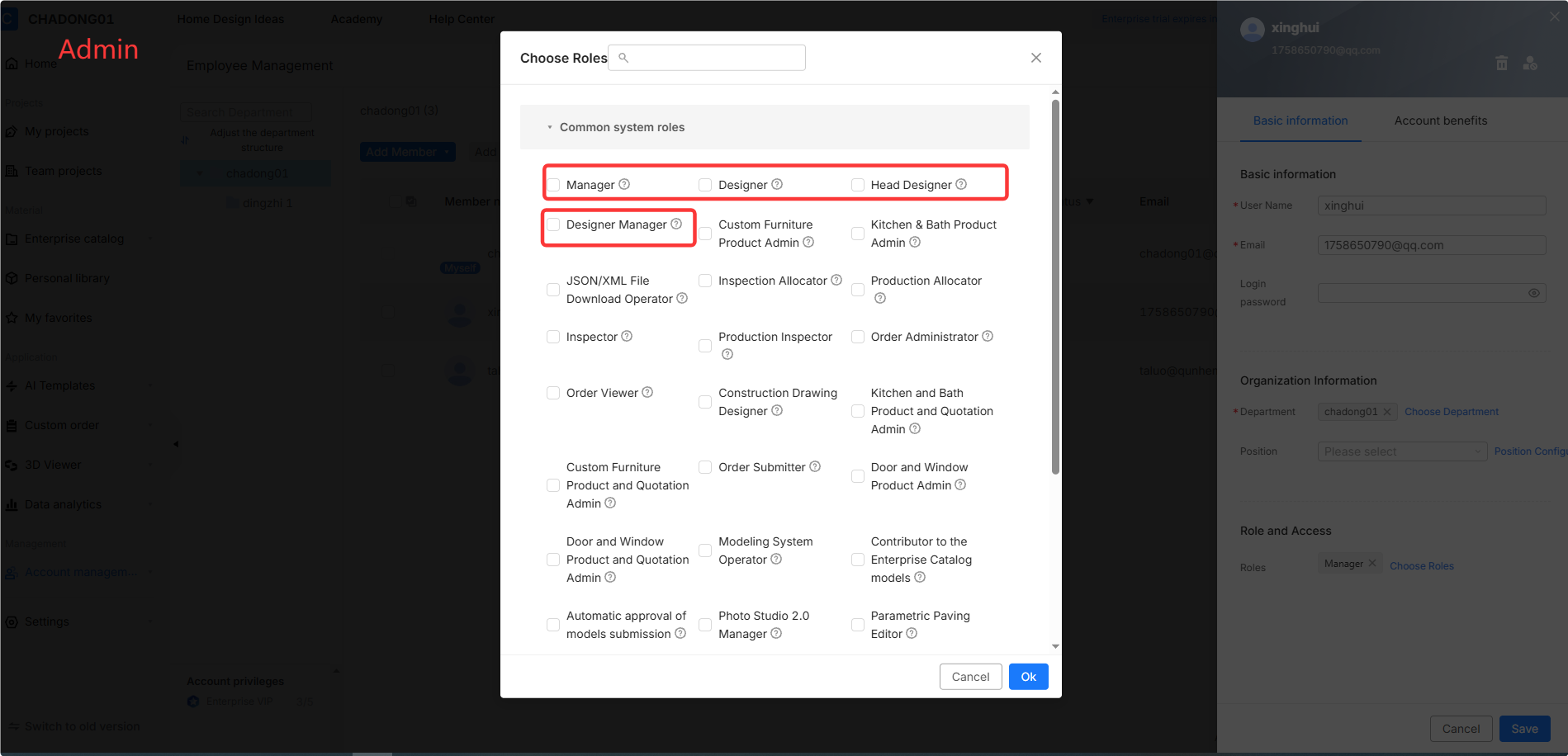Focus the Choose Roles search field
The height and width of the screenshot is (756, 1568).
pos(707,58)
